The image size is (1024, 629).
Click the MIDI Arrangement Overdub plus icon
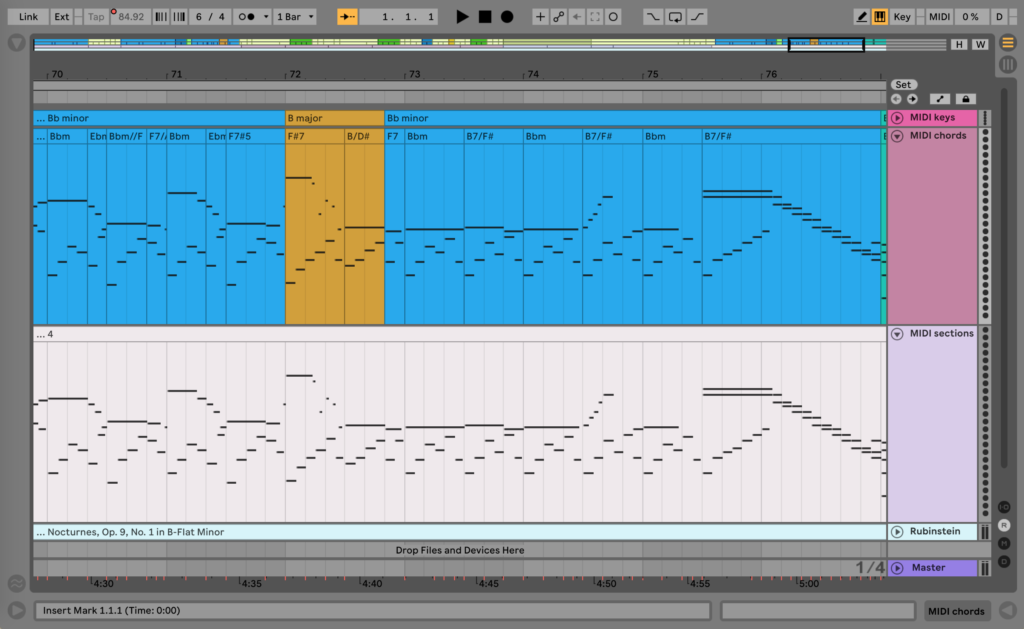pyautogui.click(x=540, y=16)
